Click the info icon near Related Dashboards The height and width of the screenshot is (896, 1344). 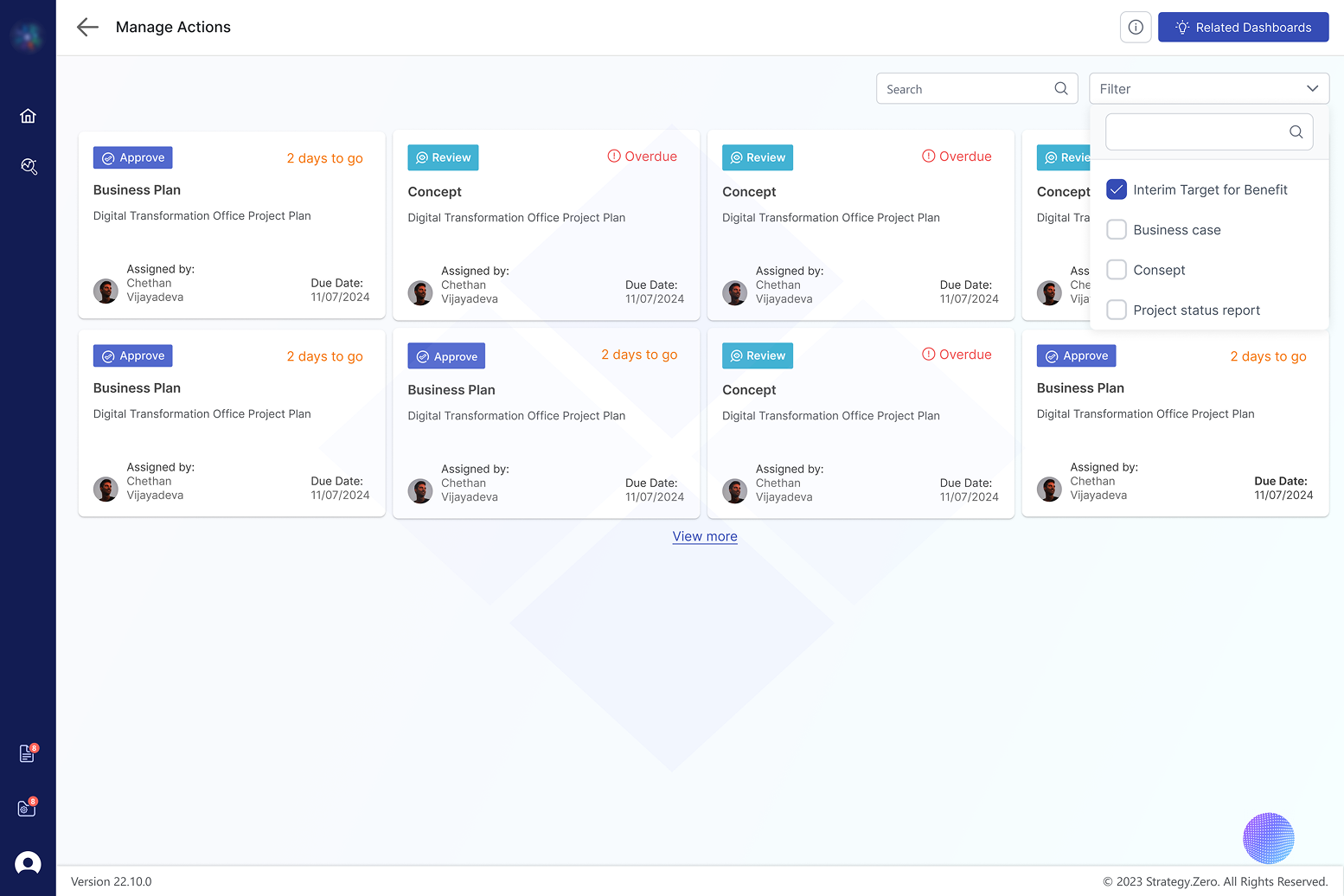tap(1135, 27)
